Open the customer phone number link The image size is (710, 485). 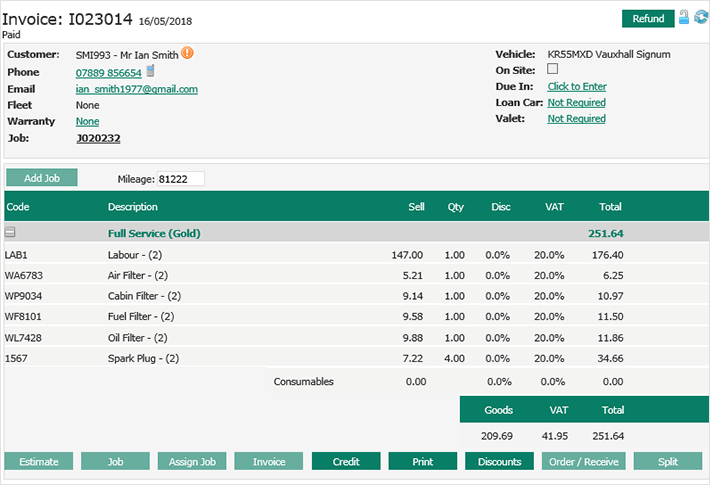(109, 73)
